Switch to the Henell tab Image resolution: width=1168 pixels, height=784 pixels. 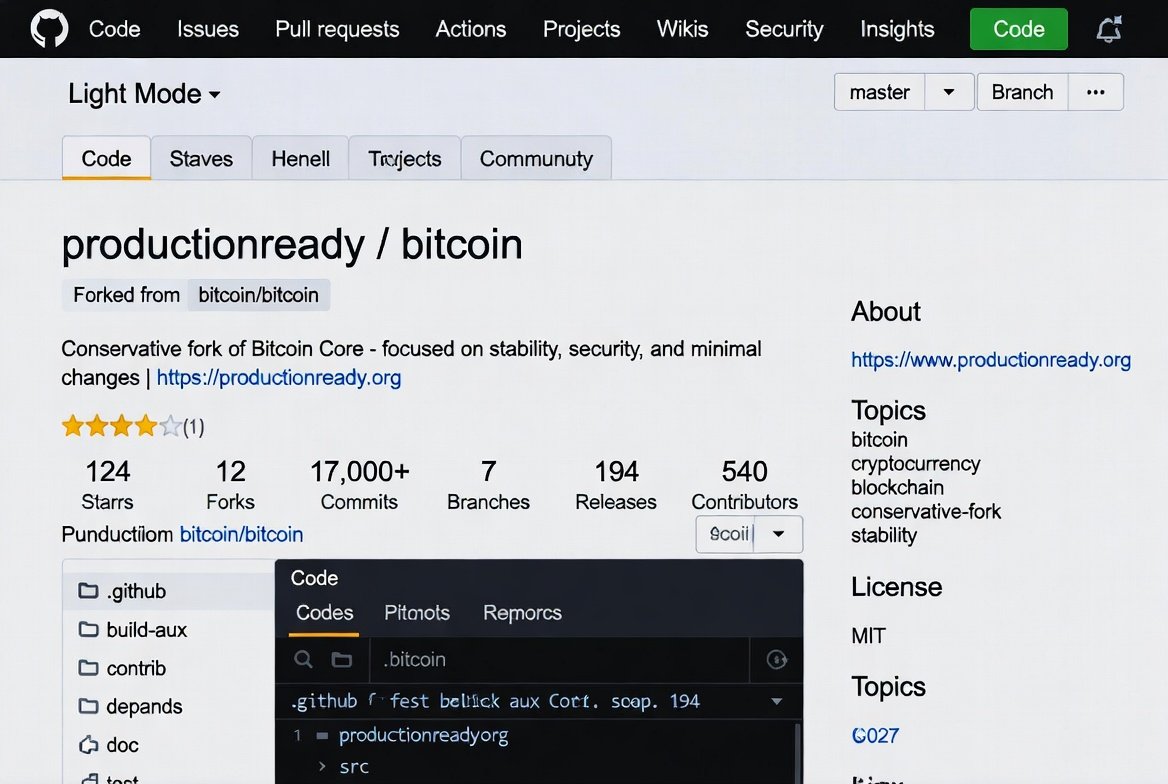pyautogui.click(x=300, y=158)
